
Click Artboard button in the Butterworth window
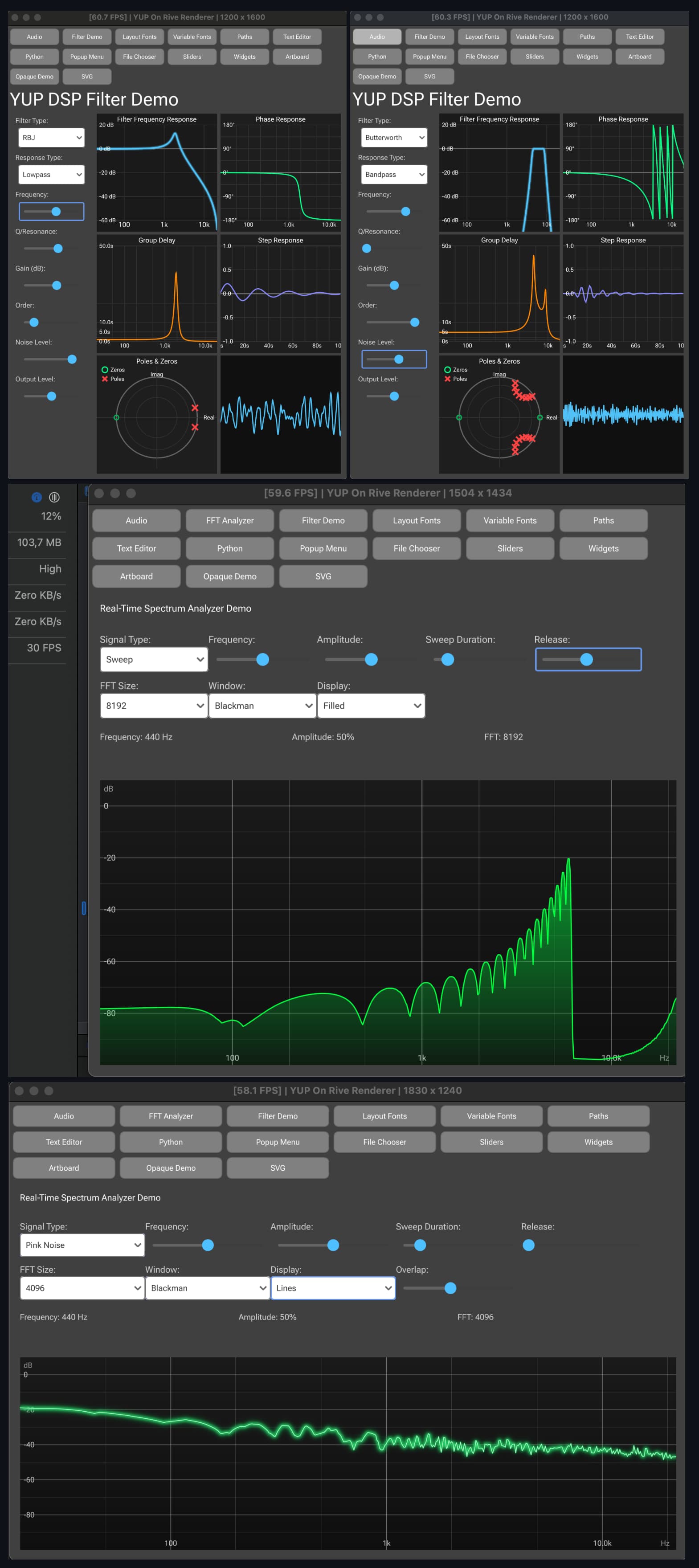(640, 57)
